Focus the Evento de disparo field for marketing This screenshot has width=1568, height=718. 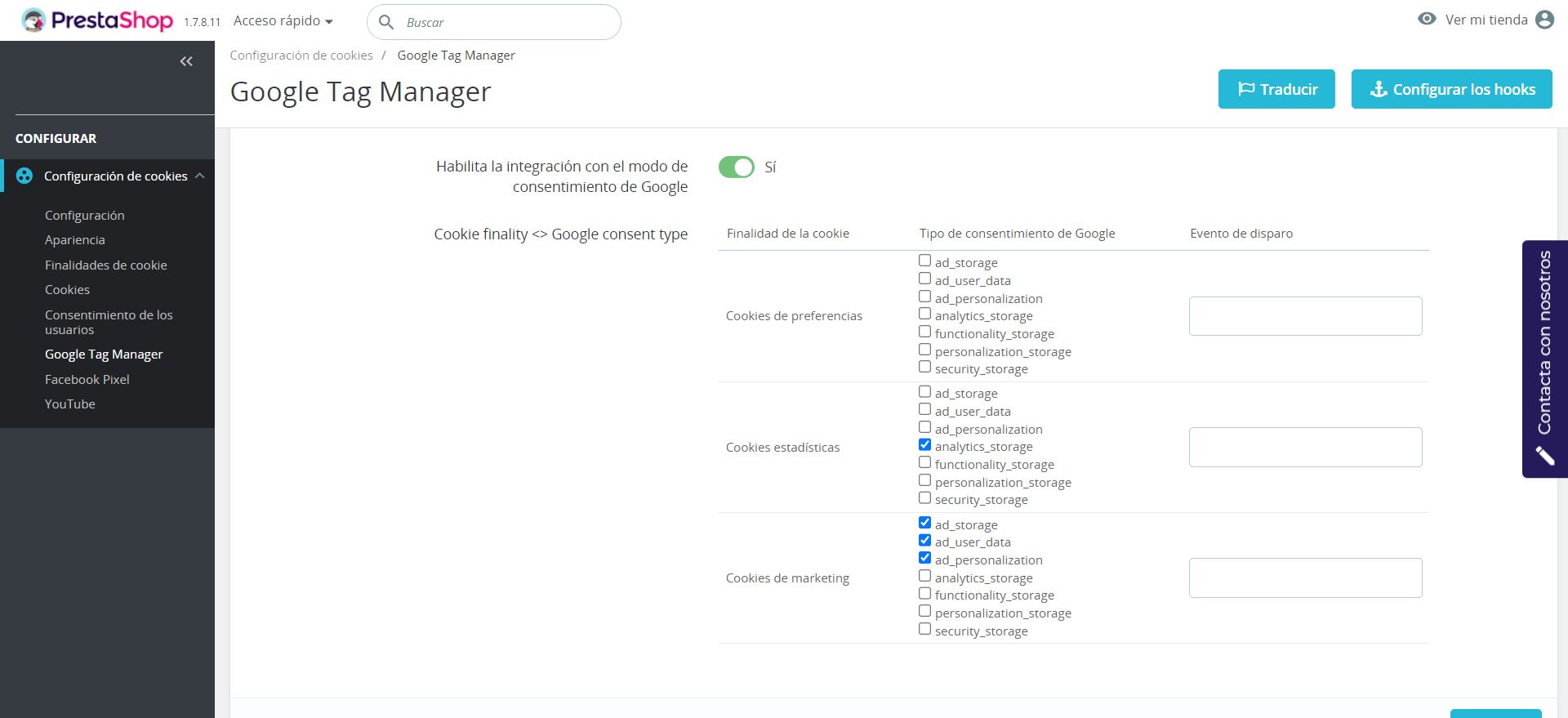[x=1305, y=578]
